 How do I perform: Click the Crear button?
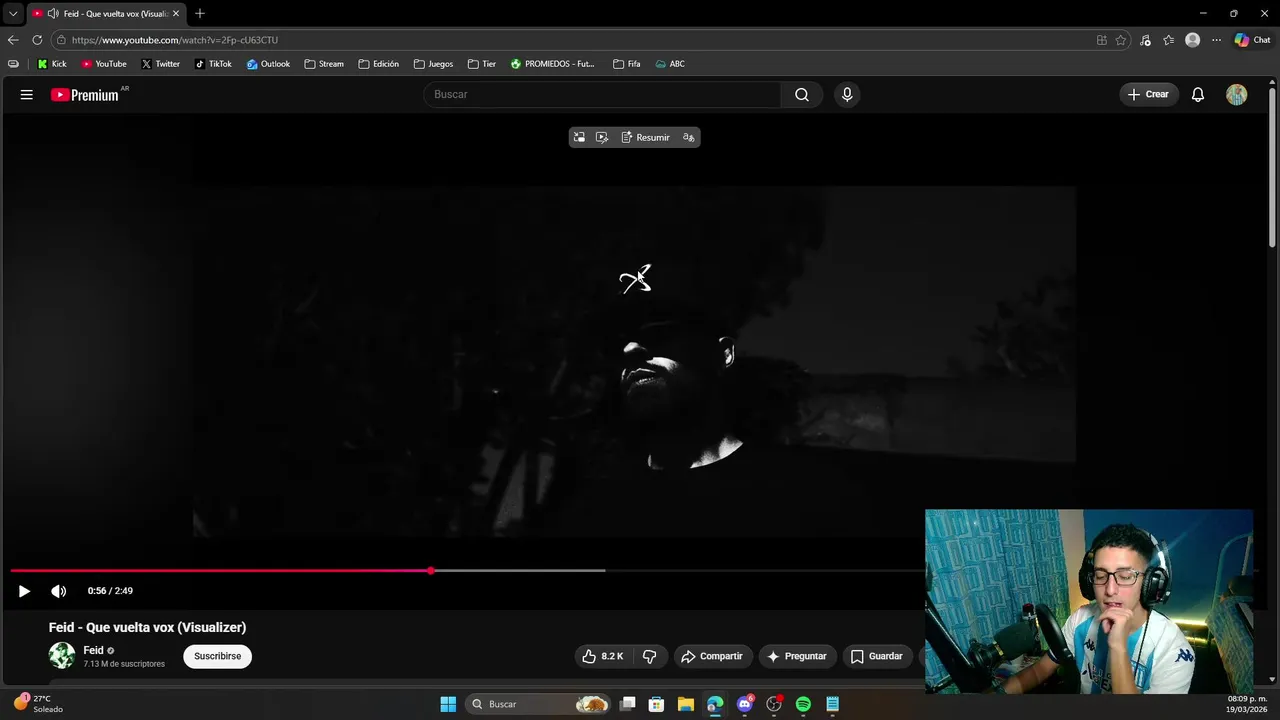(x=1148, y=94)
